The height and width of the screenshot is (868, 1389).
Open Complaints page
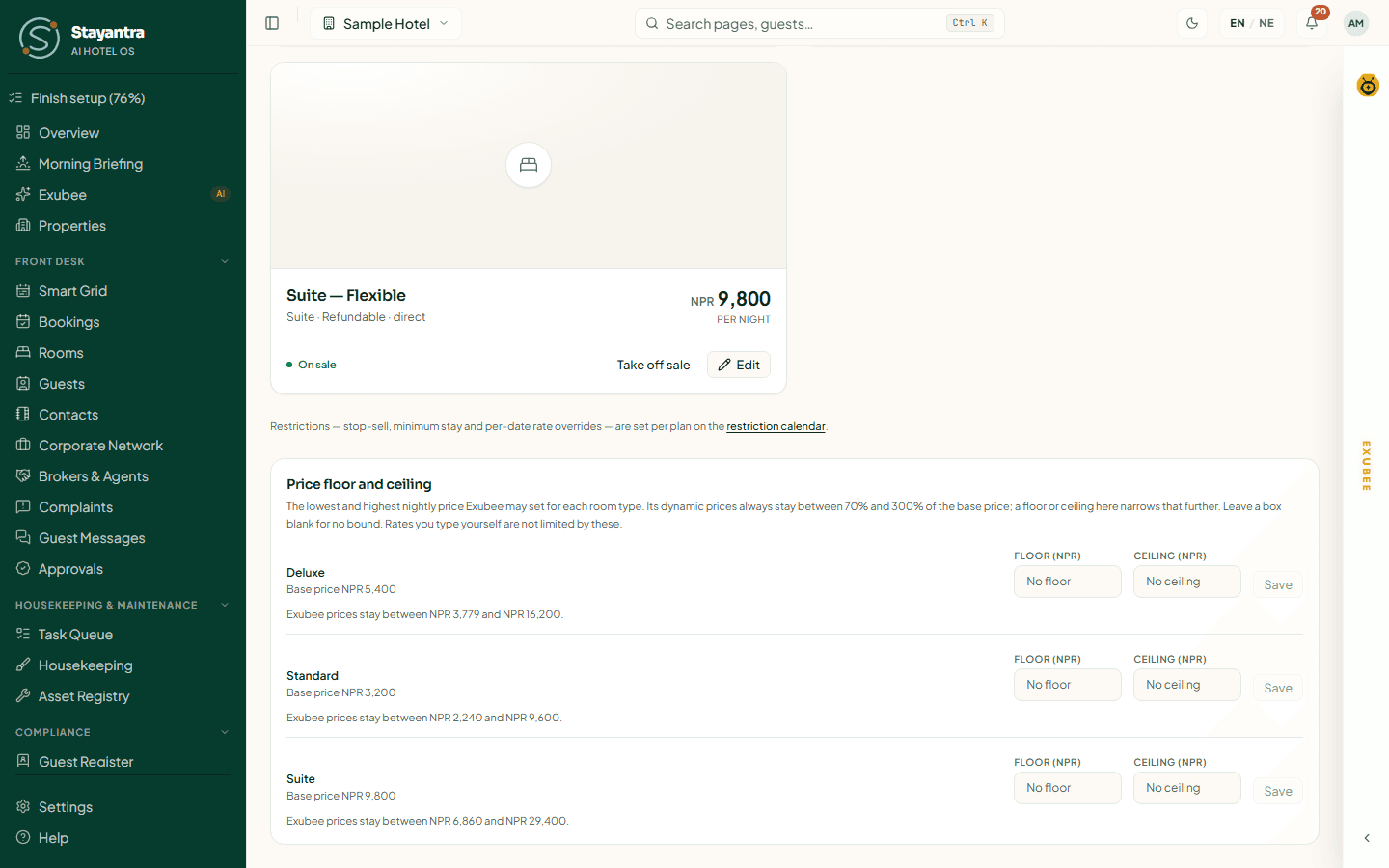pos(123,507)
